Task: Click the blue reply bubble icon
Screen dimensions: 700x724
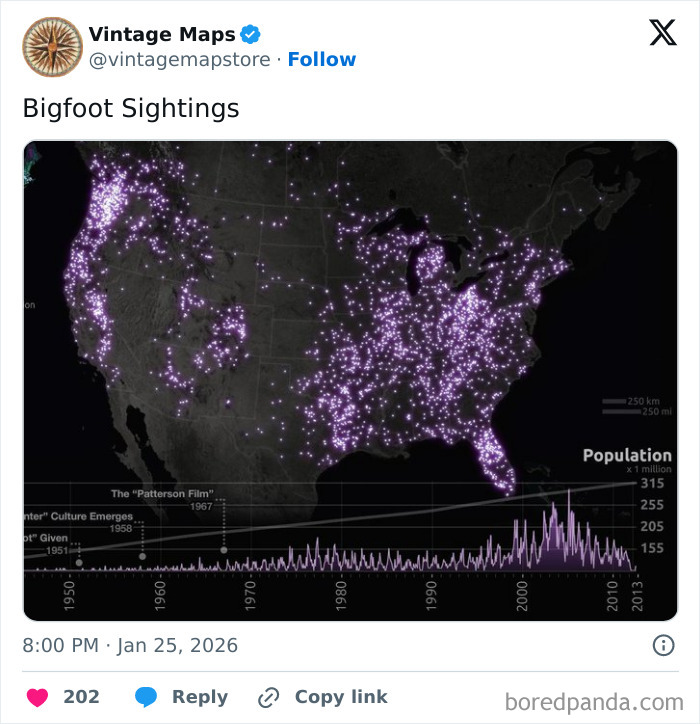Action: (146, 697)
